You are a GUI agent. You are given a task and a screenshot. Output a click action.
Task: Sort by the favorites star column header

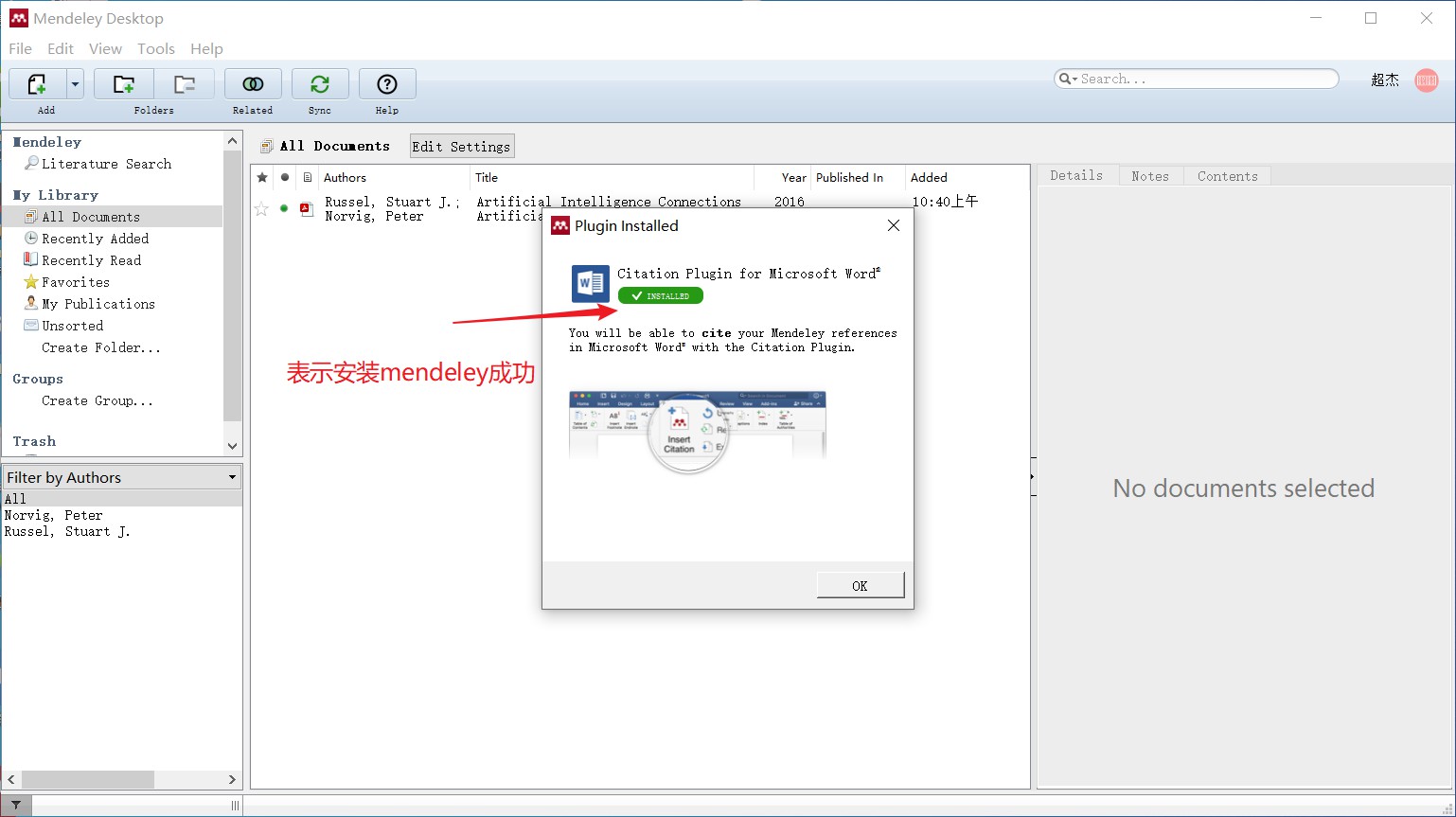[x=262, y=177]
